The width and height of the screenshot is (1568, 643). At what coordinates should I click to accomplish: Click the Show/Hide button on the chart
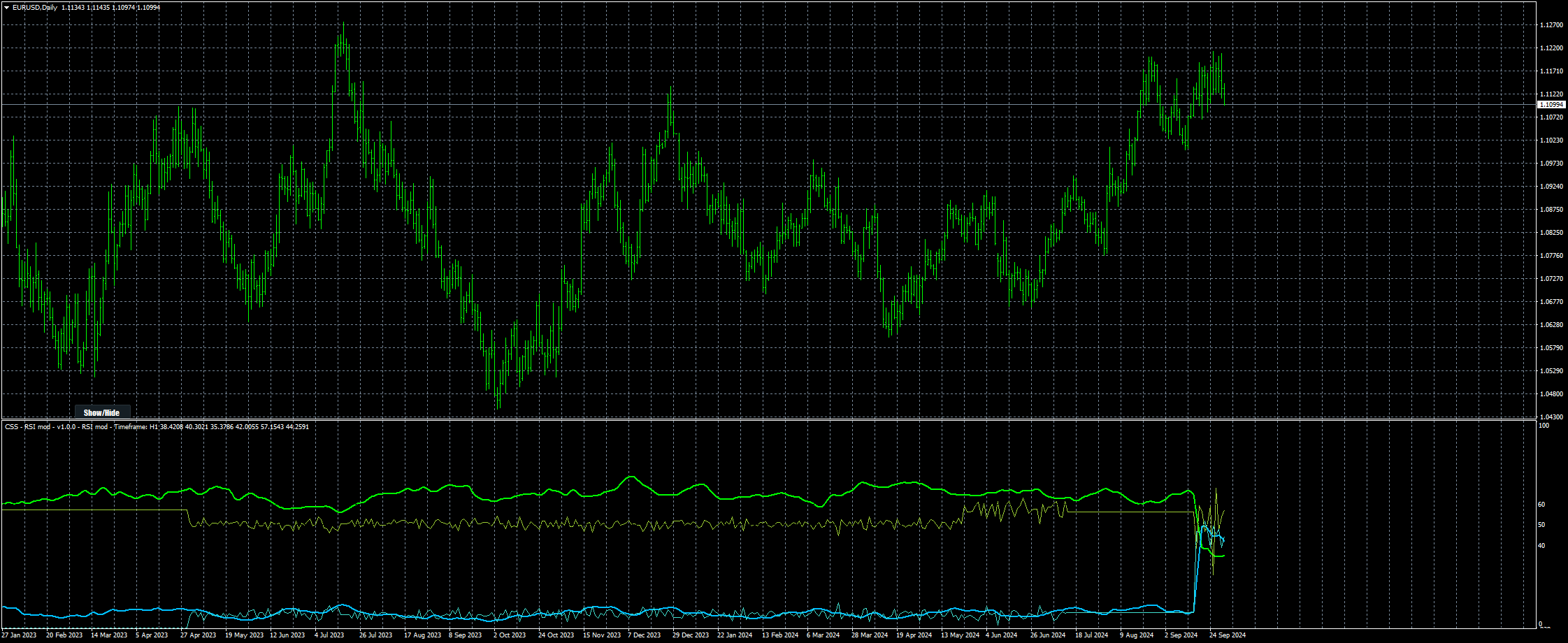(x=102, y=412)
